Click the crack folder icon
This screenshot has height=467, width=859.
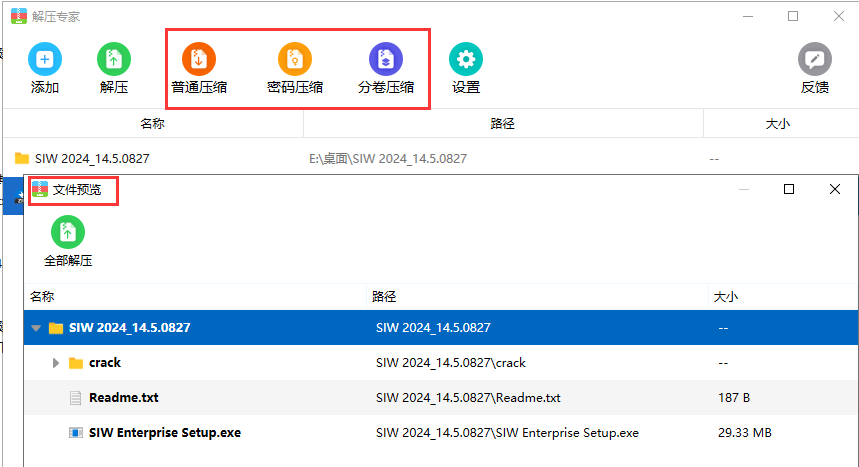pos(76,363)
